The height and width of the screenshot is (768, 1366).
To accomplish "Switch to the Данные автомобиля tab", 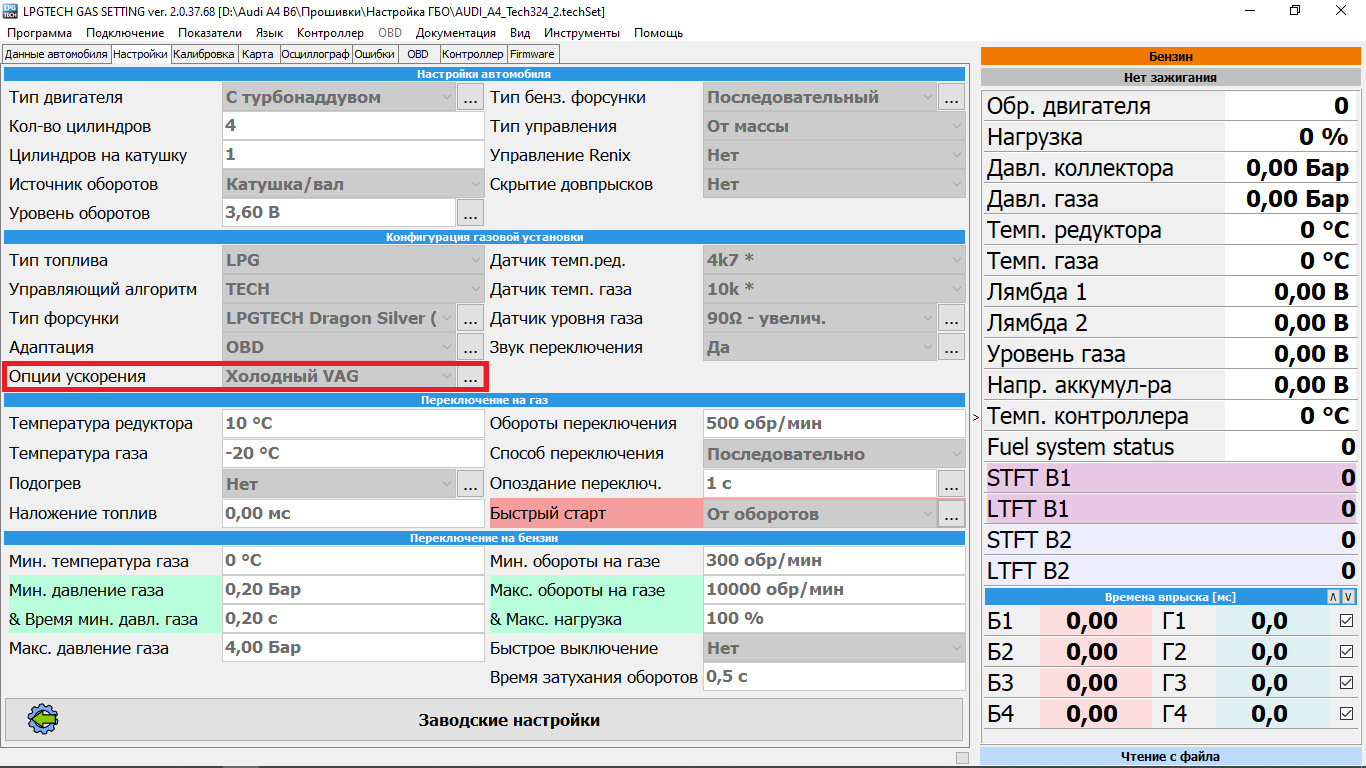I will (x=56, y=54).
